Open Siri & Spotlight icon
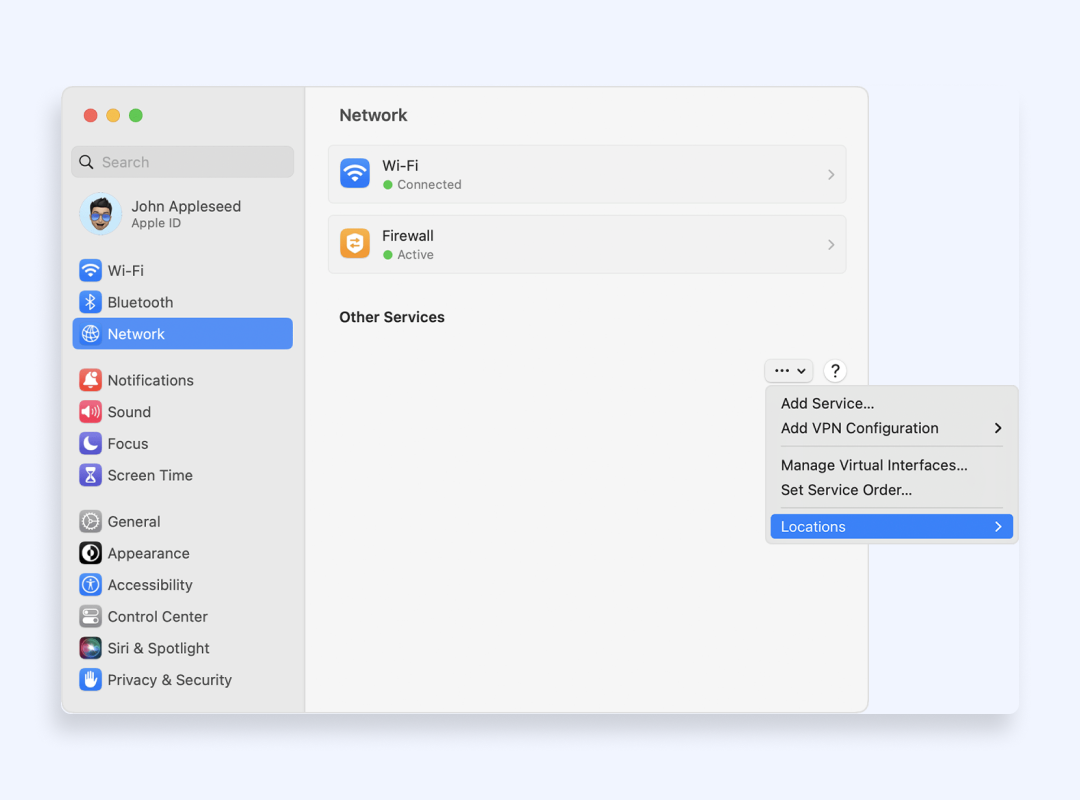 coord(91,648)
